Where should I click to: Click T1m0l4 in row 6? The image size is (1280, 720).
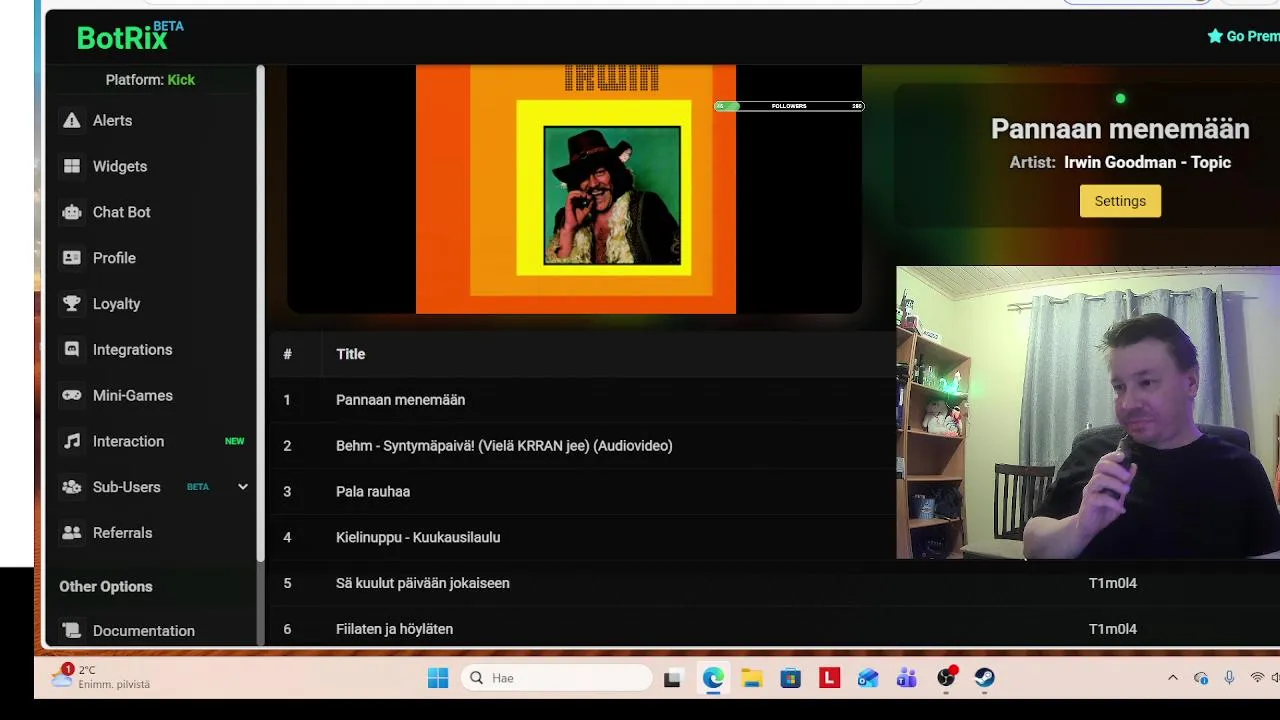1113,629
